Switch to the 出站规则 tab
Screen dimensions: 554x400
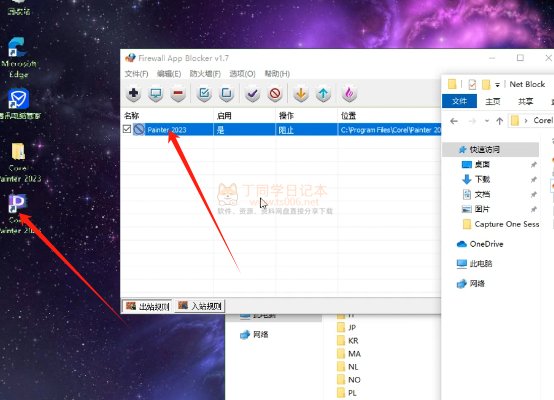tap(147, 306)
